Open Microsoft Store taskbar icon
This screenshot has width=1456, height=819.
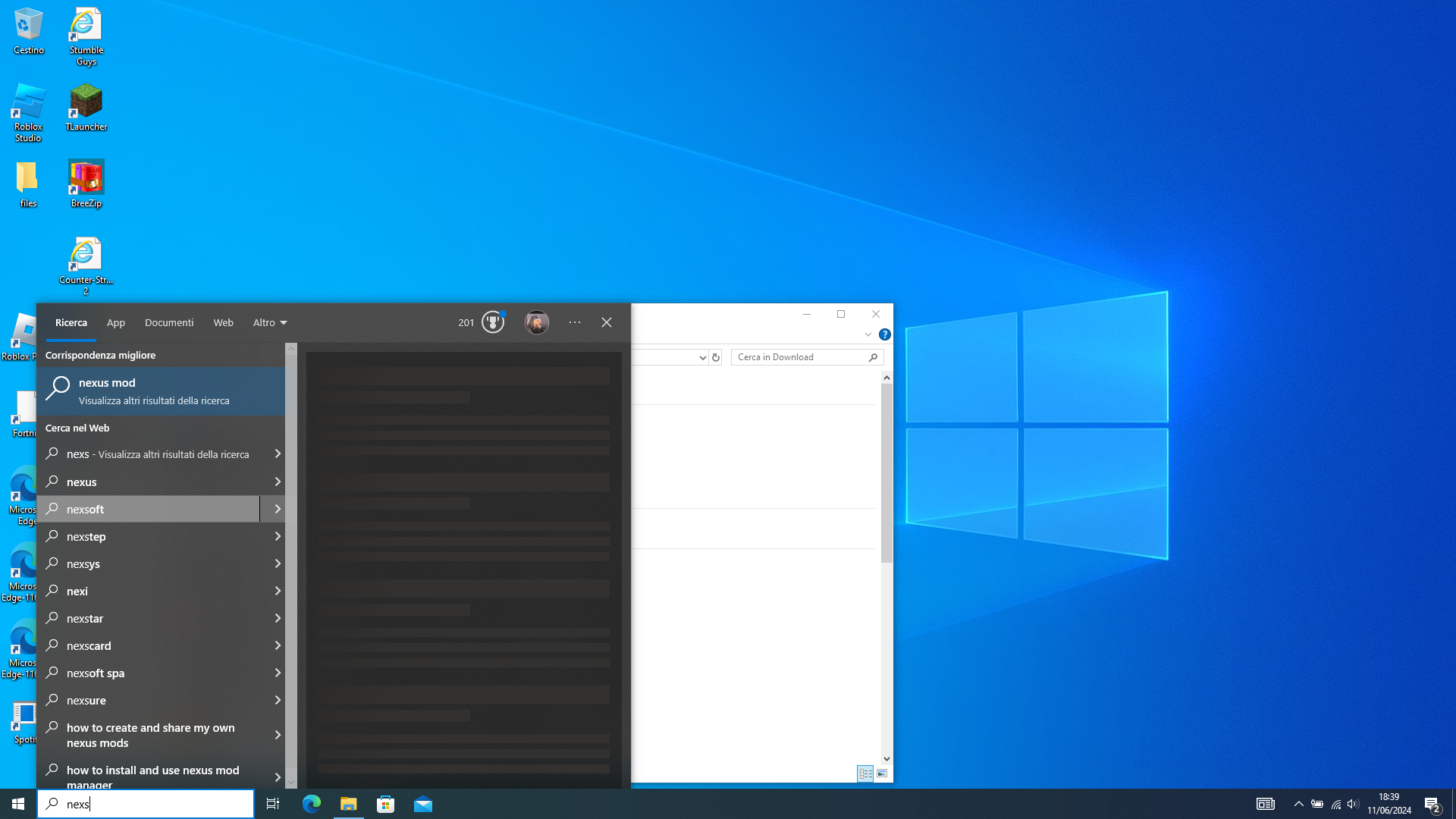pos(385,804)
